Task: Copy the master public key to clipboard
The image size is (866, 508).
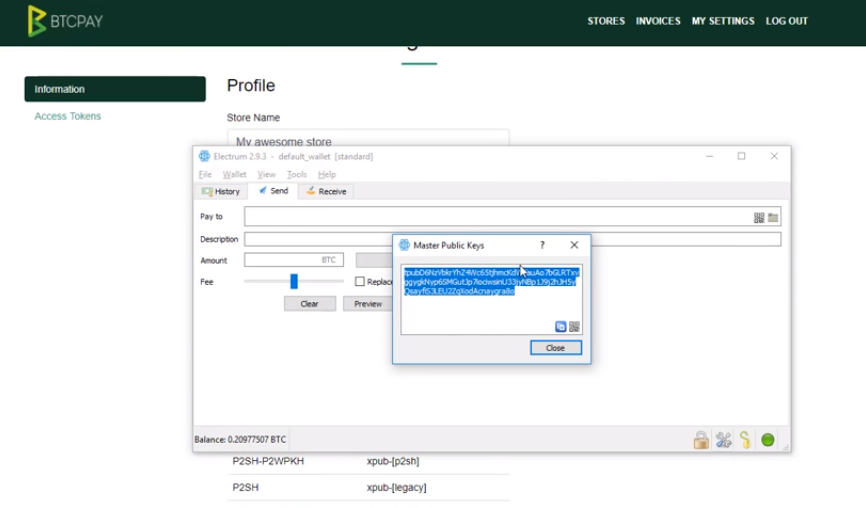Action: 561,327
